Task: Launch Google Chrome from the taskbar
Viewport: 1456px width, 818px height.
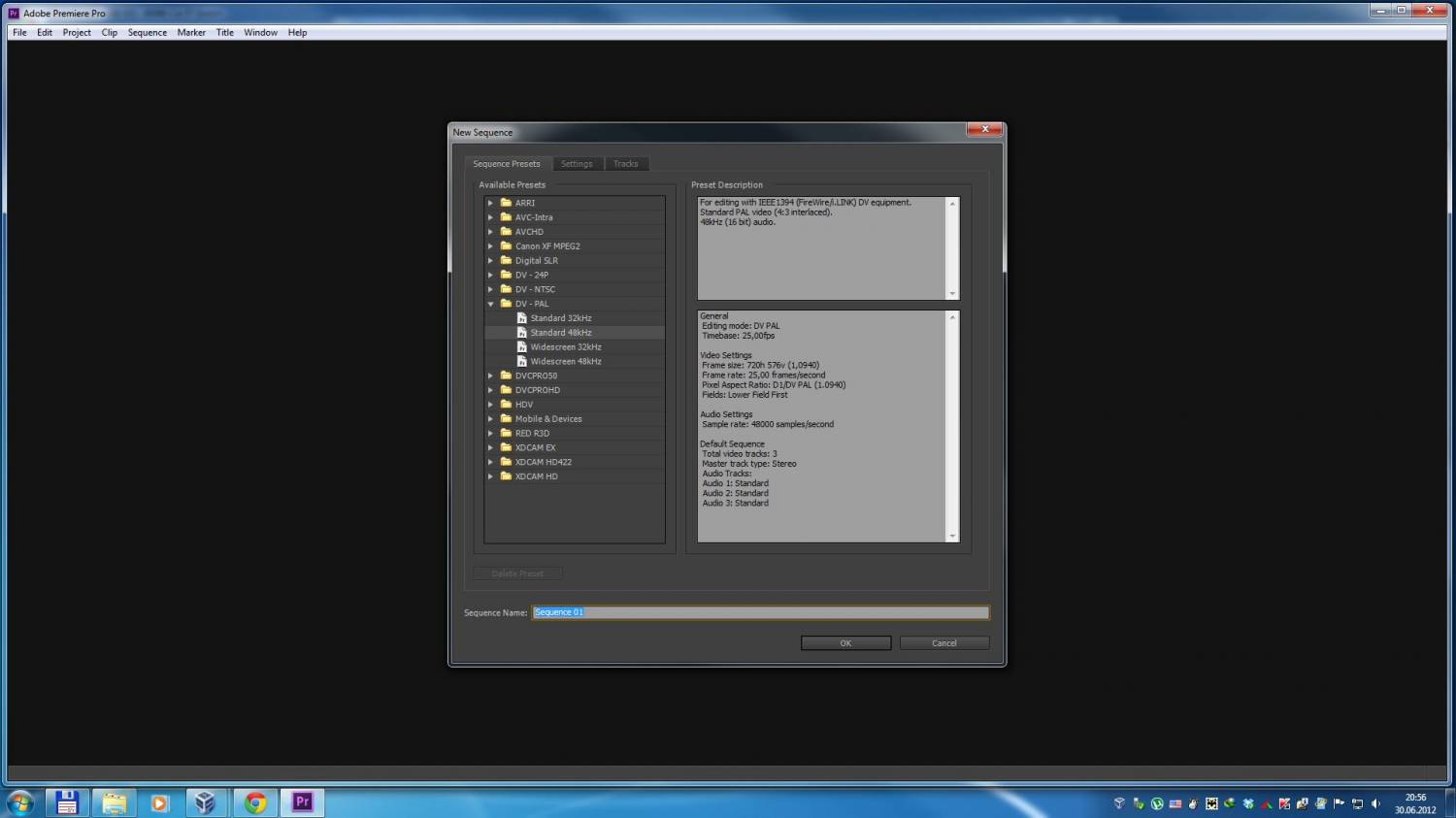Action: (255, 802)
